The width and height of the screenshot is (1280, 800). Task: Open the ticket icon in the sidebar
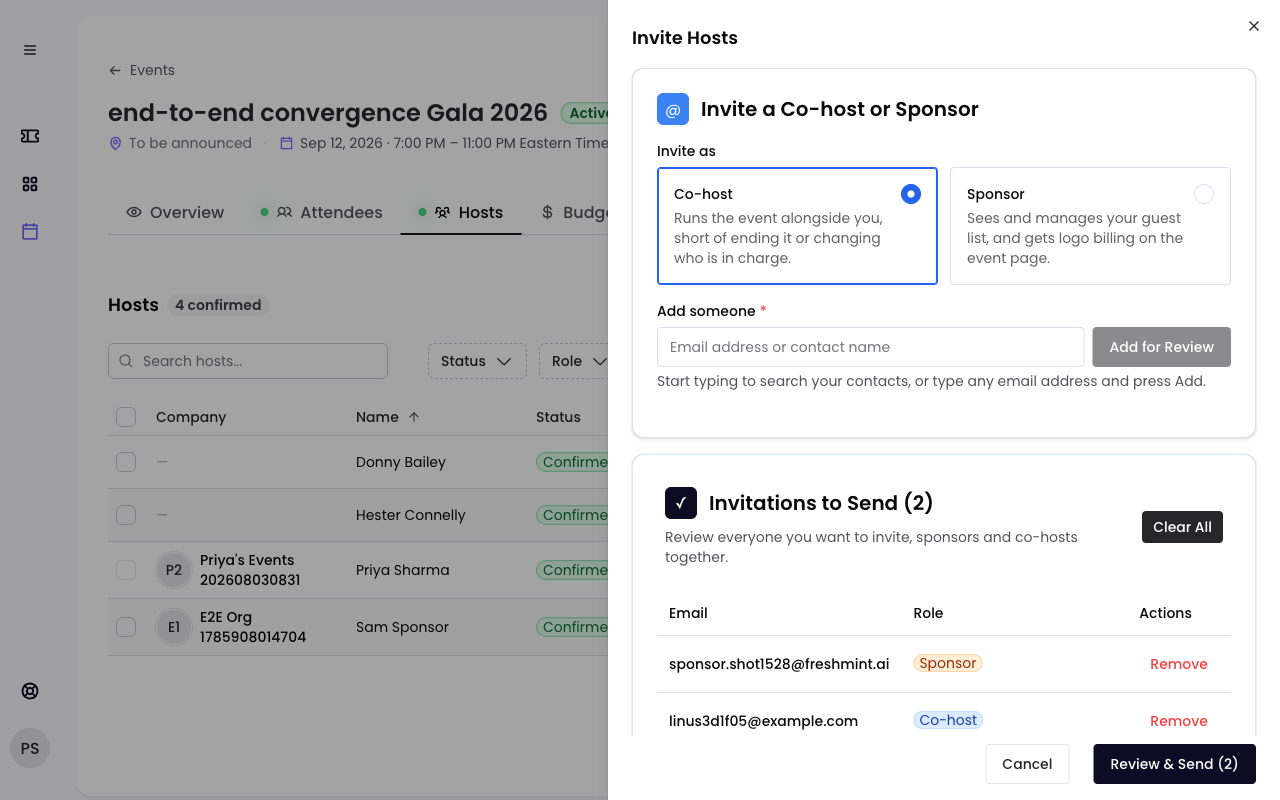(30, 136)
